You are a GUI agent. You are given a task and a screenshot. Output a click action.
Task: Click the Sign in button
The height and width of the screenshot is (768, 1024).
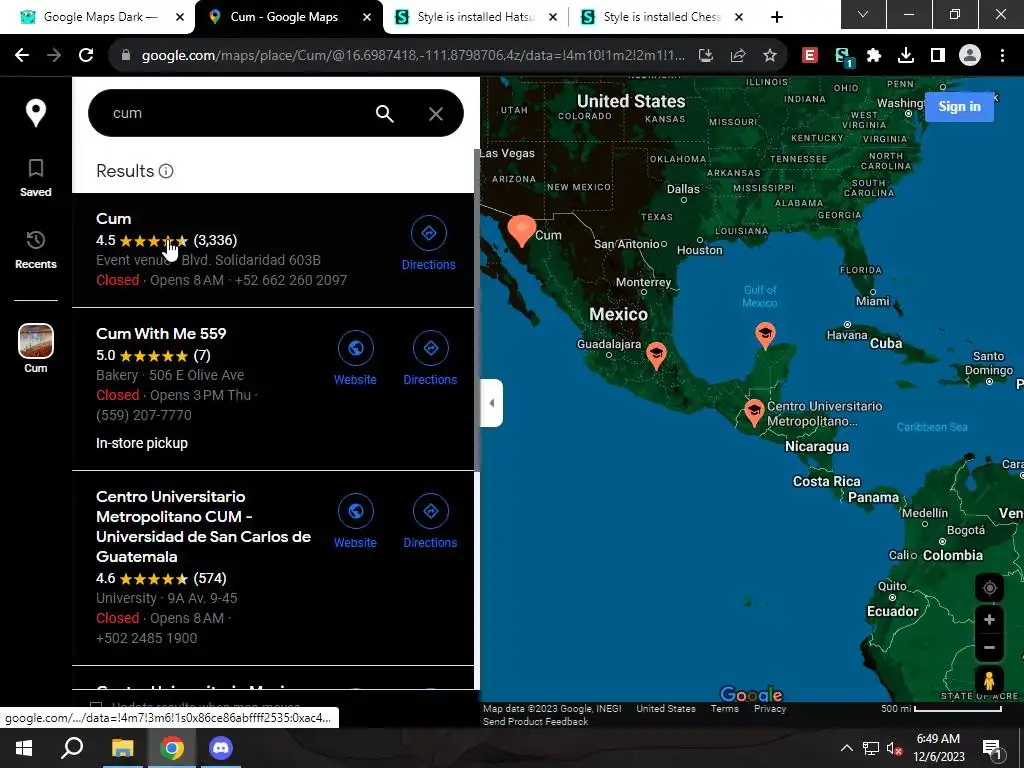coord(959,106)
